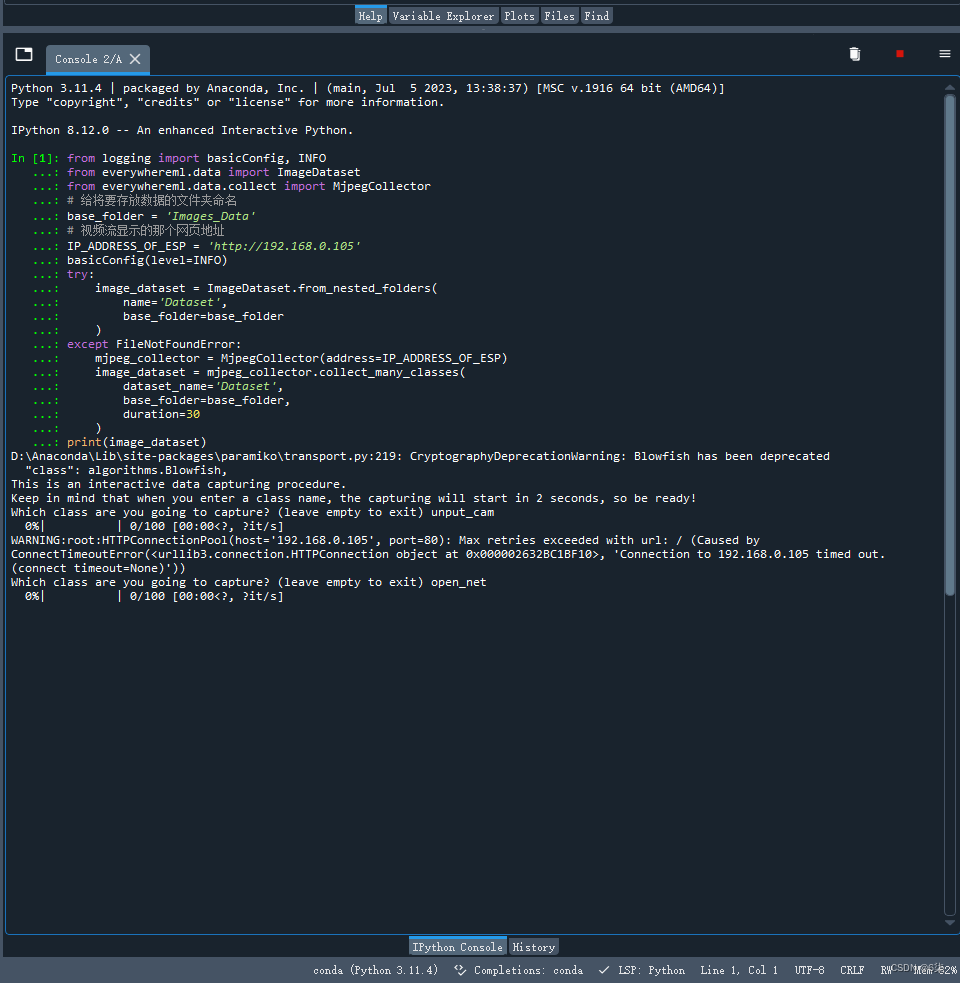Click the completions status icon
Screen dimensions: 960x983
point(460,970)
